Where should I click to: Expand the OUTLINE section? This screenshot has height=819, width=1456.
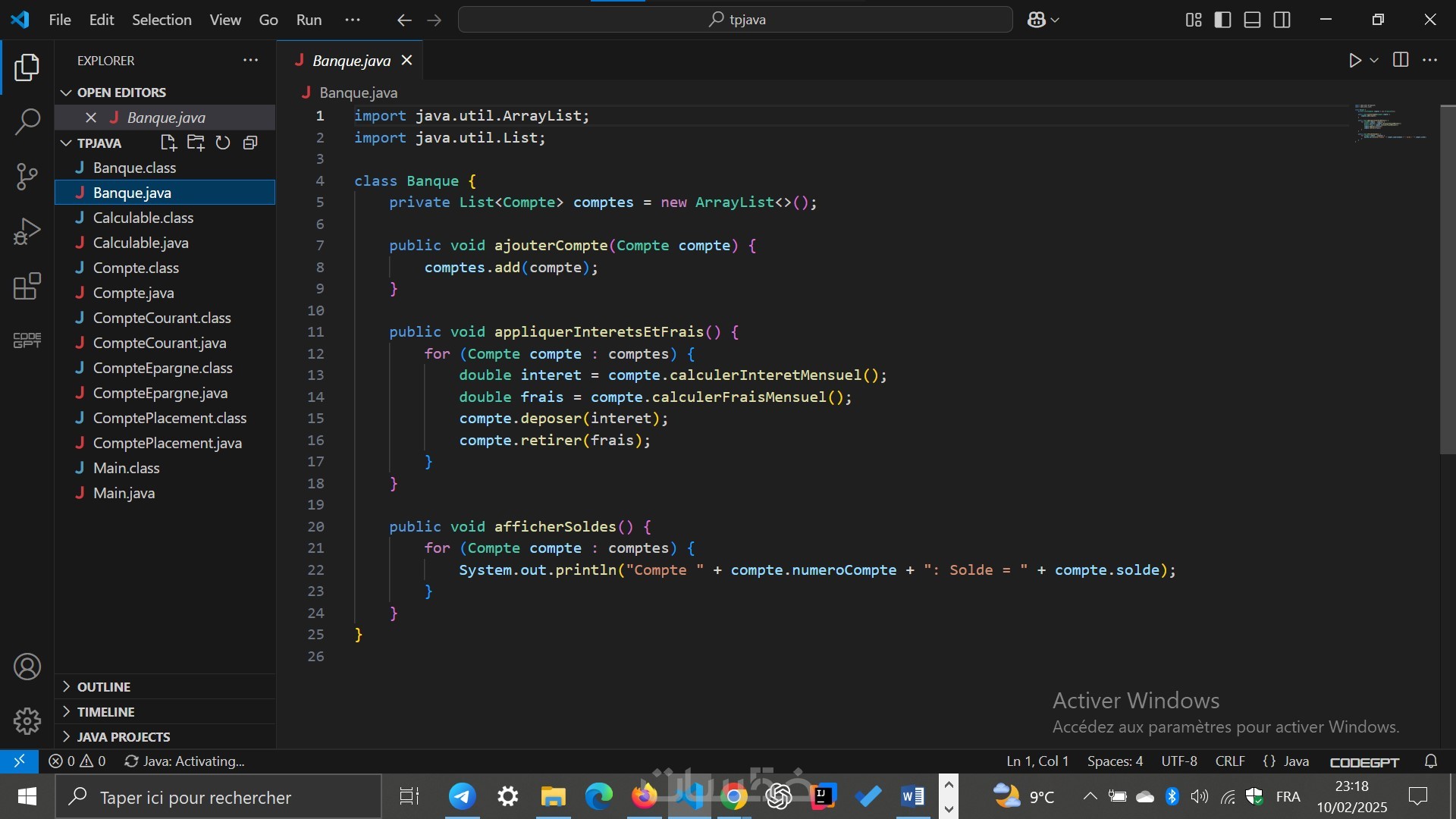click(x=104, y=687)
